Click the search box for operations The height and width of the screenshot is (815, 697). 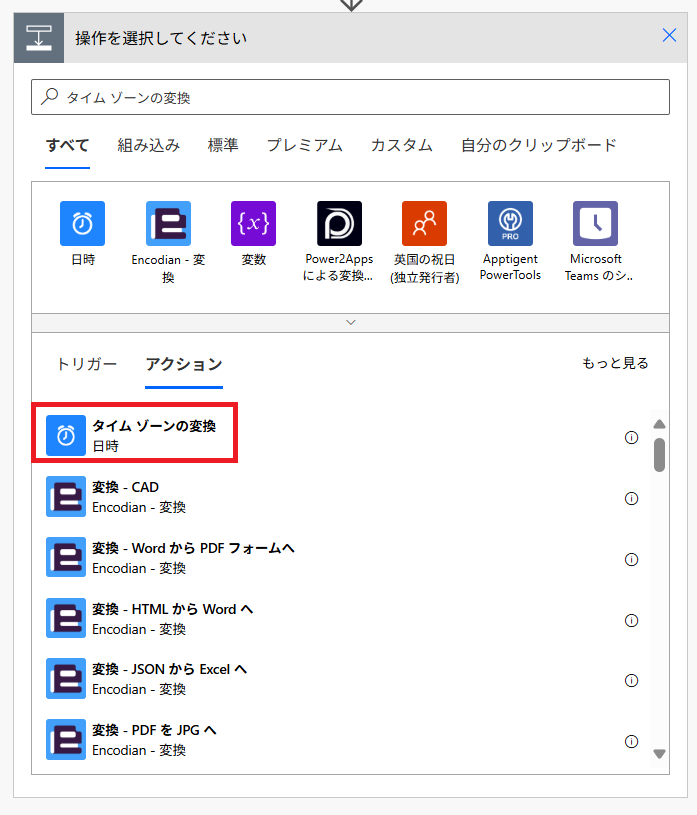[350, 97]
